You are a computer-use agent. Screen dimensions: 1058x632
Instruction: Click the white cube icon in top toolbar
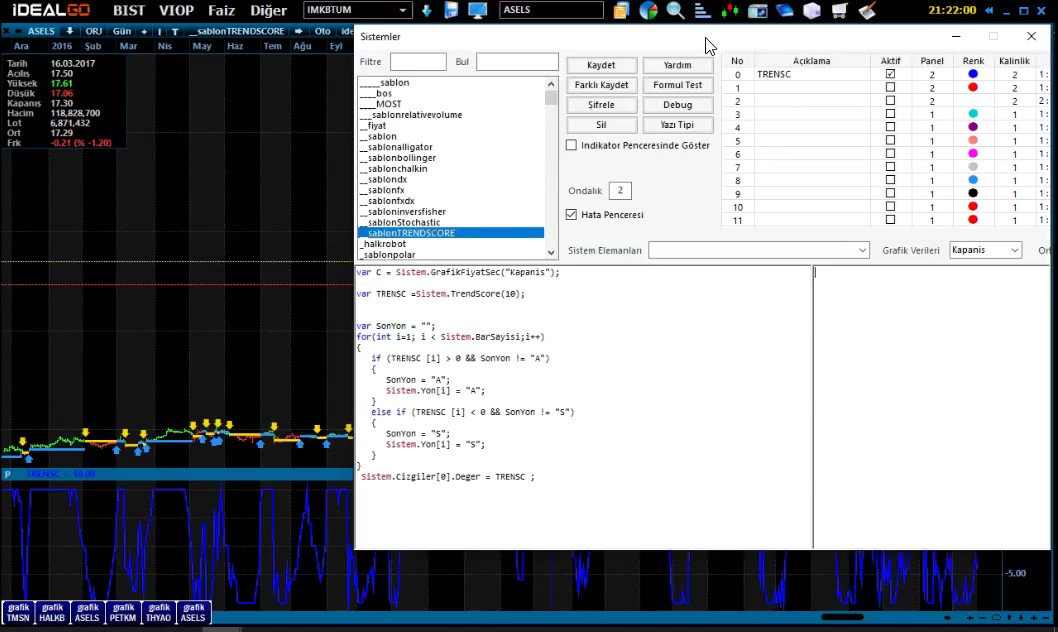(812, 10)
